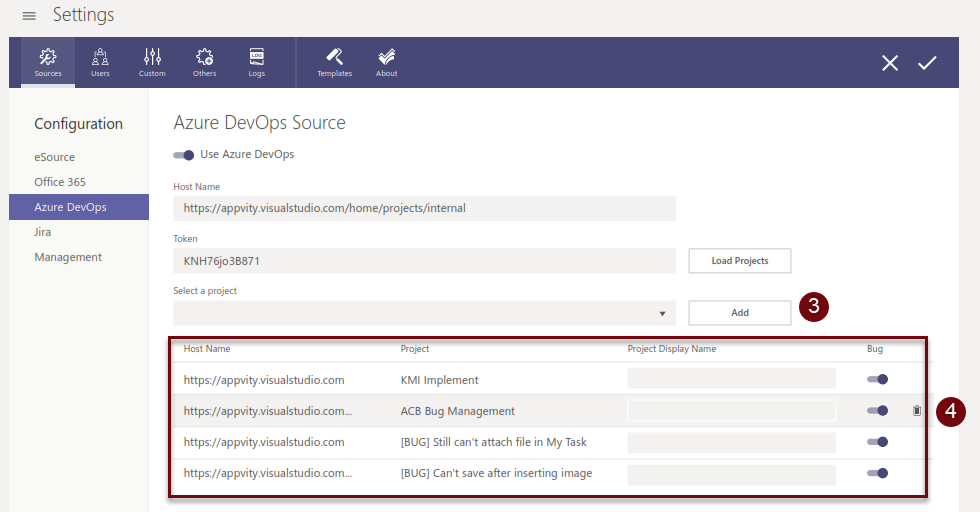980x512 pixels.
Task: Click the Load Projects button
Action: [x=740, y=261]
